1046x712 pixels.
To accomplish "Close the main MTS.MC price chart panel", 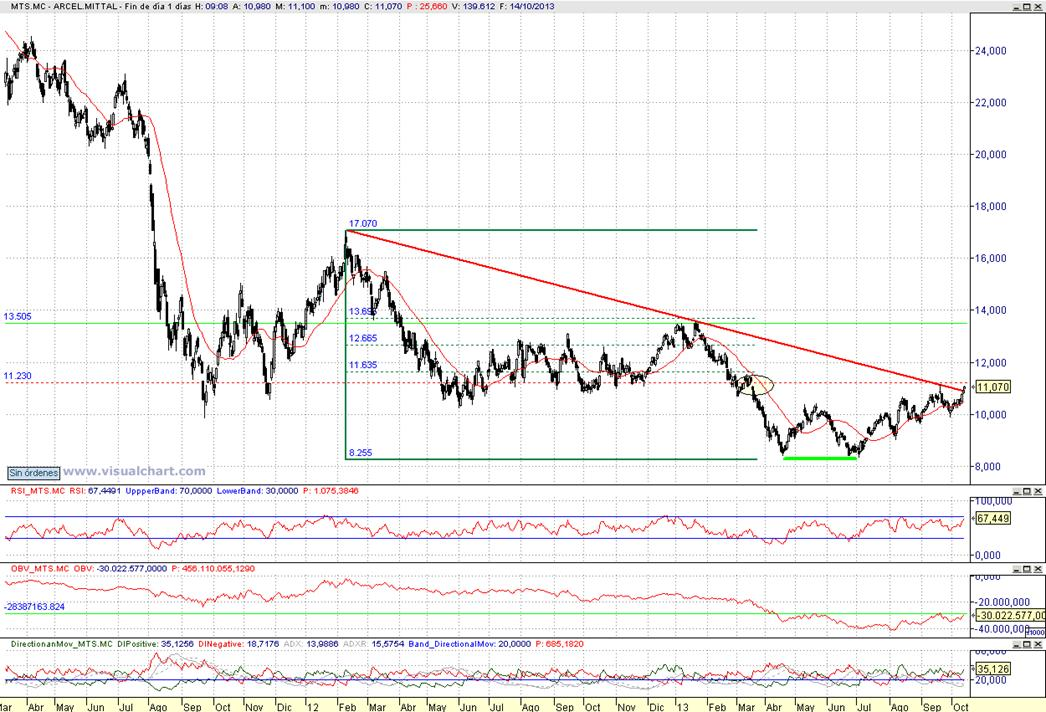I will coord(1038,7).
